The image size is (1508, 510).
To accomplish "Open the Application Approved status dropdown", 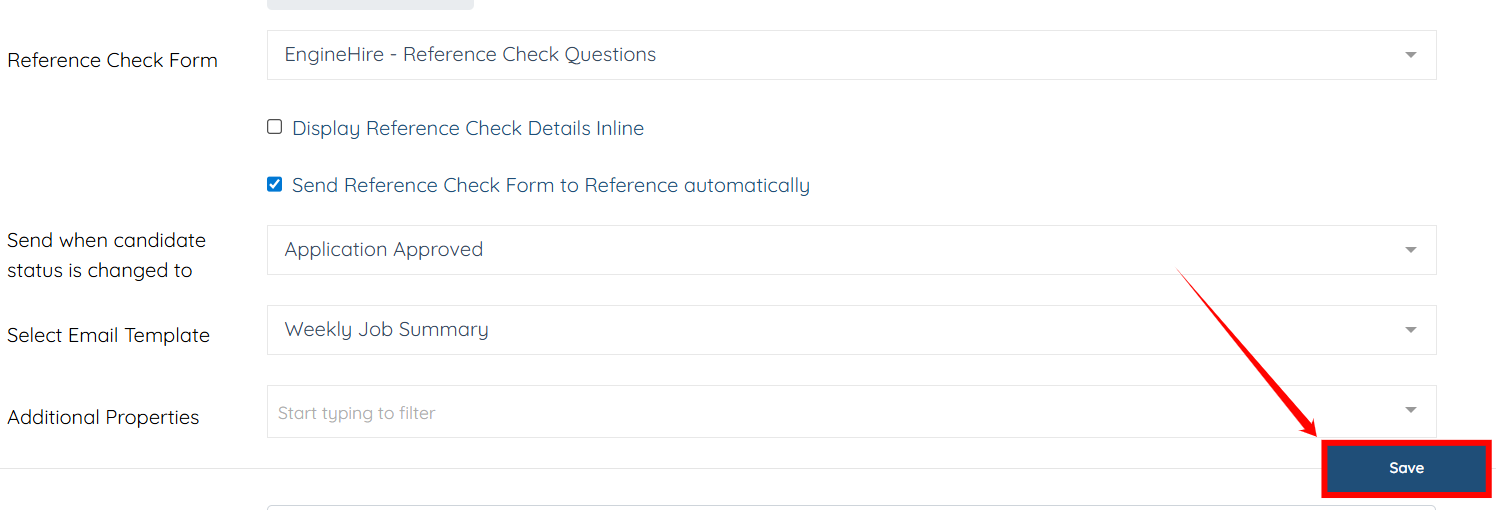I will point(850,250).
